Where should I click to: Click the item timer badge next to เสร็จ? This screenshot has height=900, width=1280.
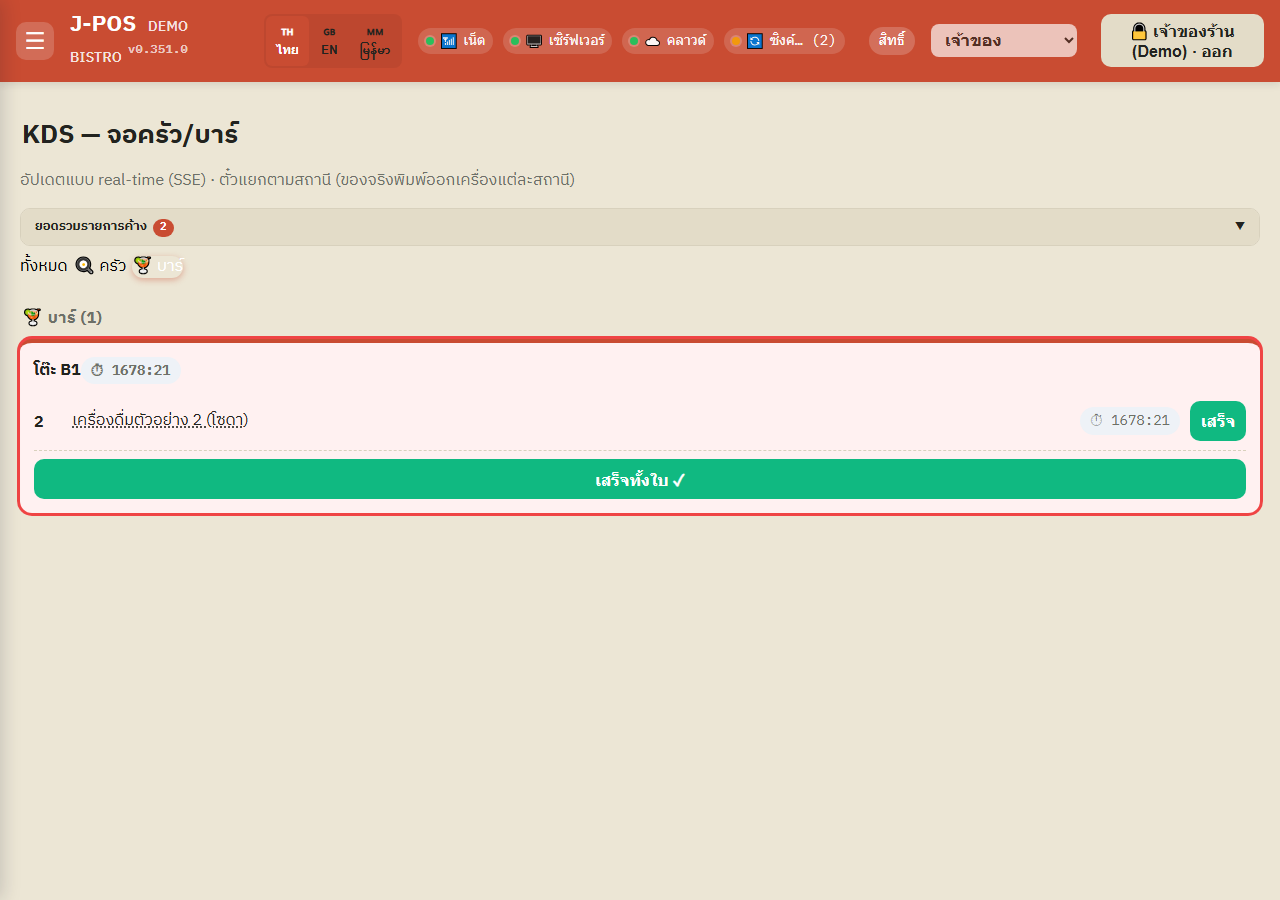coord(1130,421)
